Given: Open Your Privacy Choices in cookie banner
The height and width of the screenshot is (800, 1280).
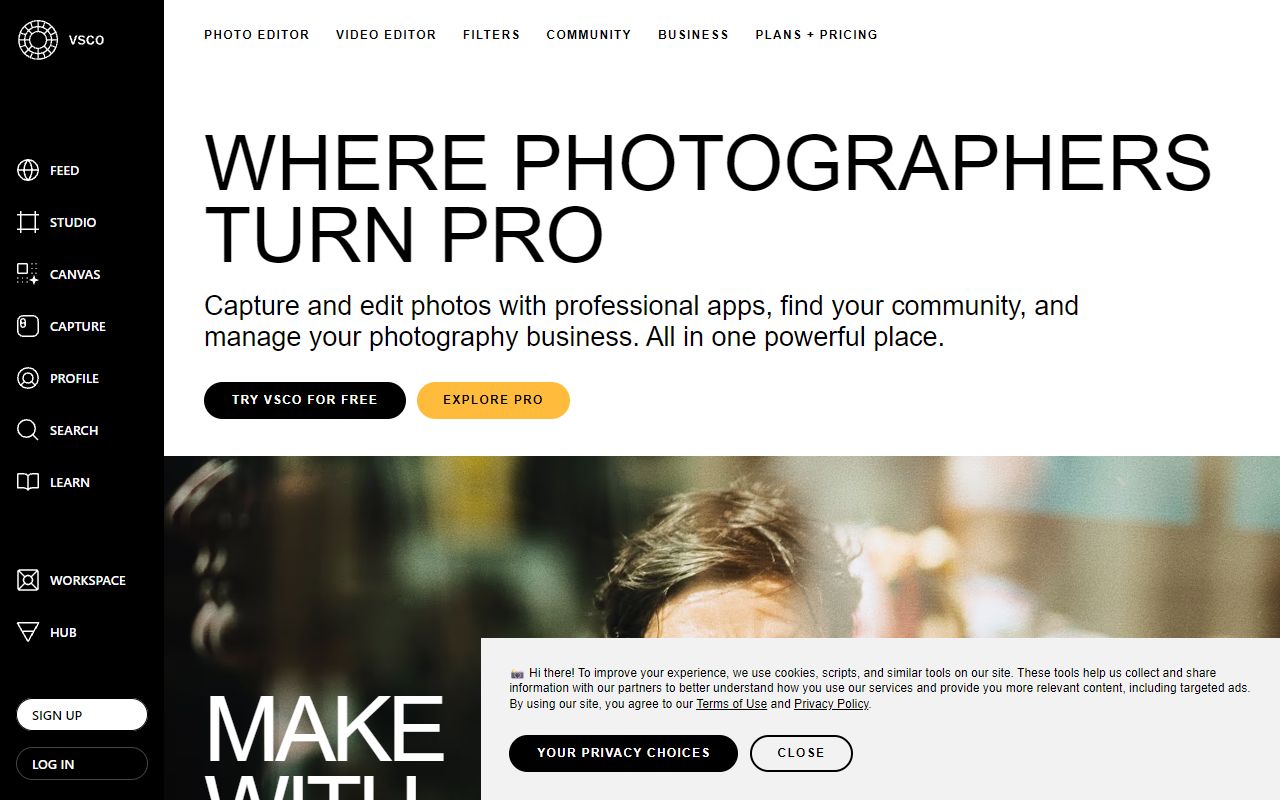Looking at the screenshot, I should pos(623,753).
